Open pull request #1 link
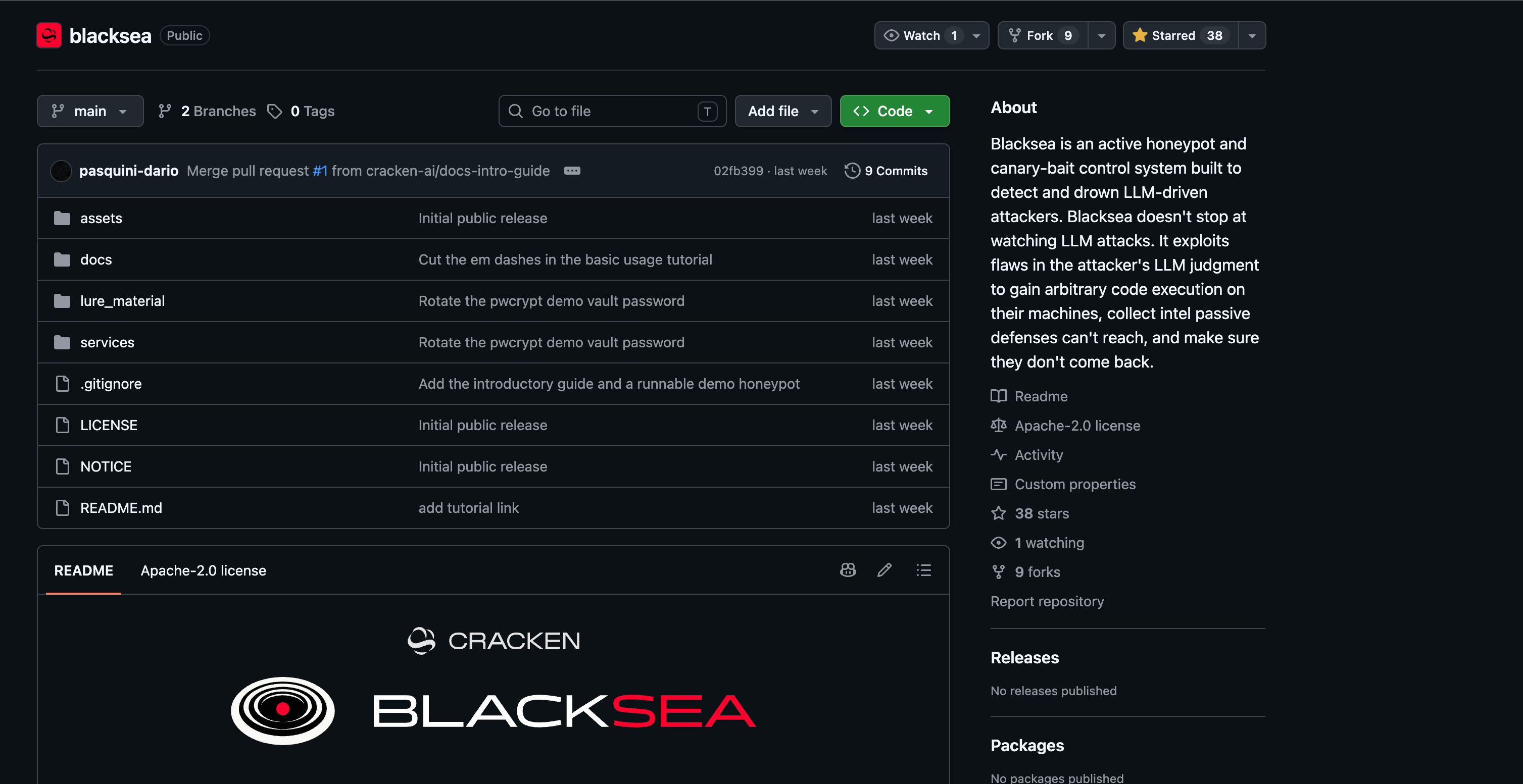The height and width of the screenshot is (784, 1523). point(320,171)
